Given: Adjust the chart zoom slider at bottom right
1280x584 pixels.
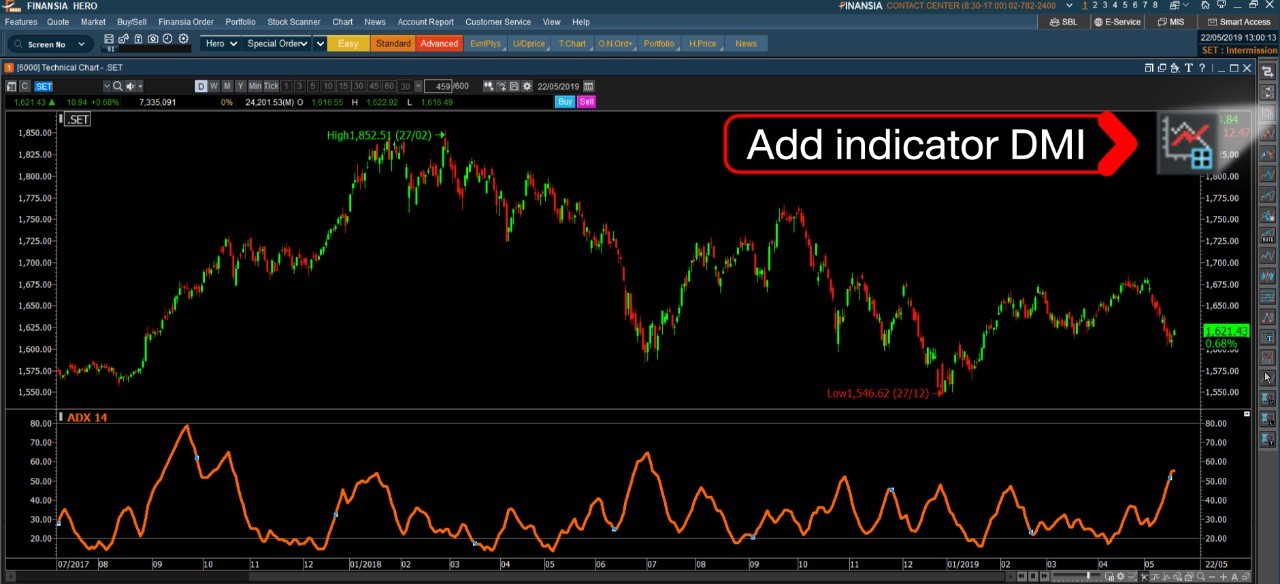Looking at the screenshot, I should (1088, 577).
